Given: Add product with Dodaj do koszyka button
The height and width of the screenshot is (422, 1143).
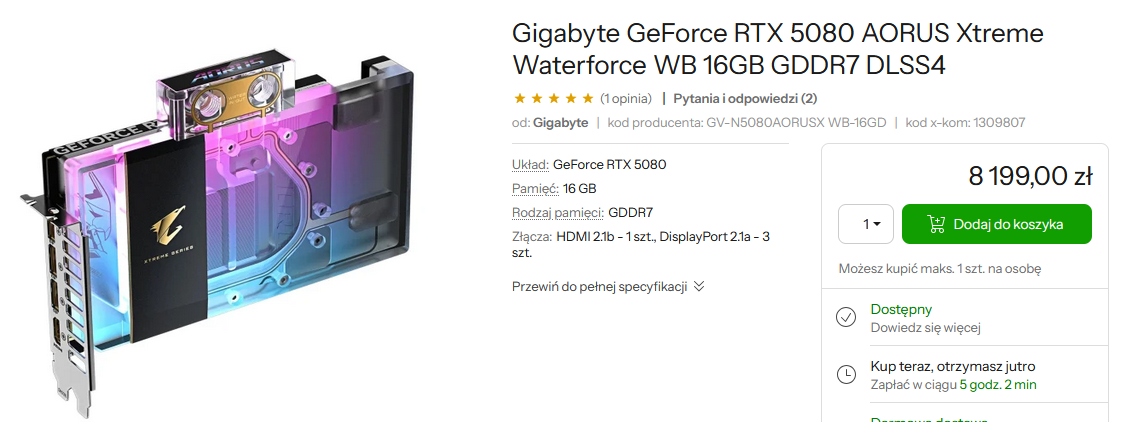Looking at the screenshot, I should (996, 224).
